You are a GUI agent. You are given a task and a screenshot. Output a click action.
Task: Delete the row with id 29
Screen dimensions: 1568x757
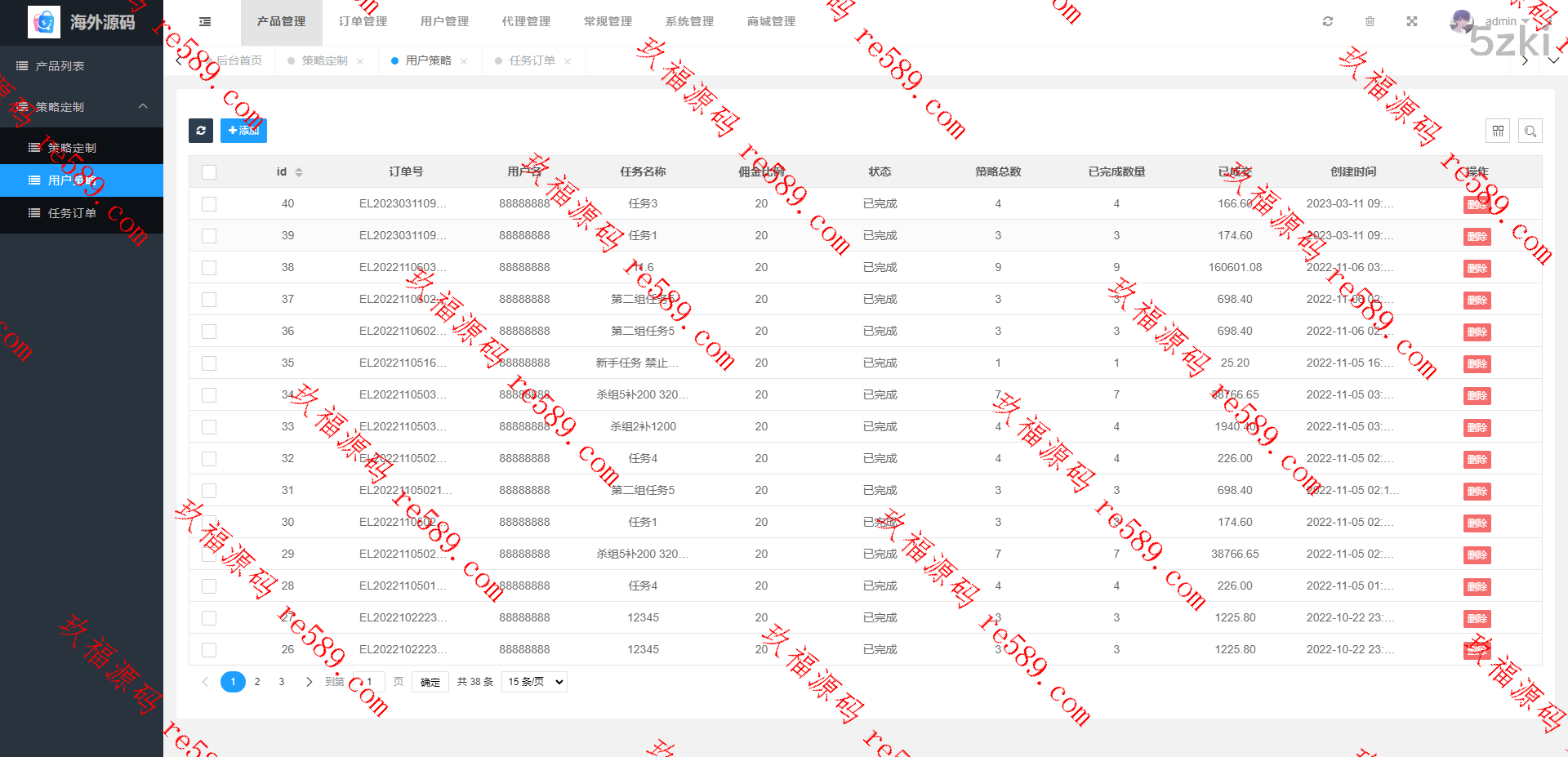click(x=1477, y=555)
